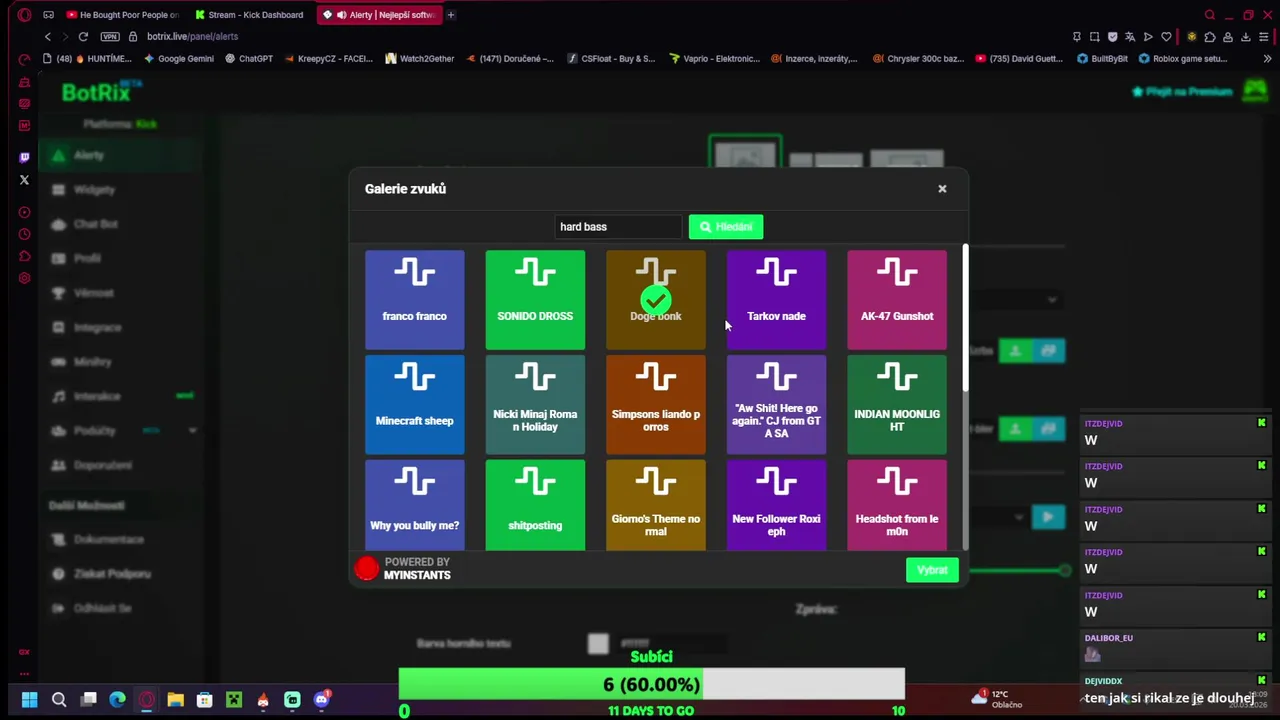Launch Minecraft from the taskbar
The image size is (1280, 720).
(x=234, y=700)
